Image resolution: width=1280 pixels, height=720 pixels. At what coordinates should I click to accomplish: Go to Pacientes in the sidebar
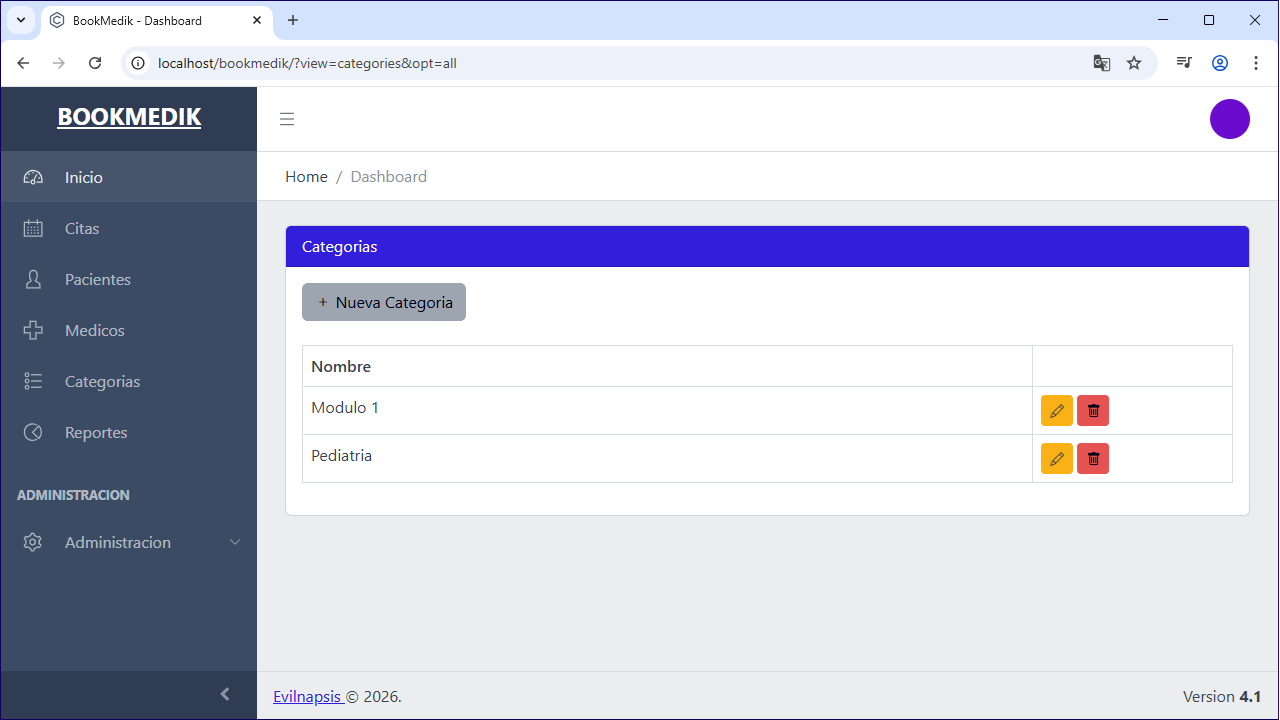pos(129,279)
